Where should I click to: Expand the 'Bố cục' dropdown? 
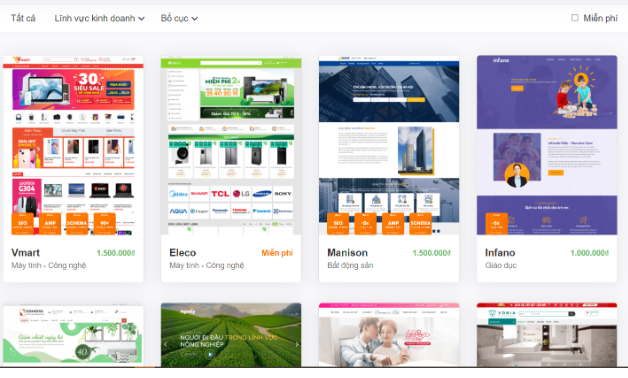tap(179, 18)
